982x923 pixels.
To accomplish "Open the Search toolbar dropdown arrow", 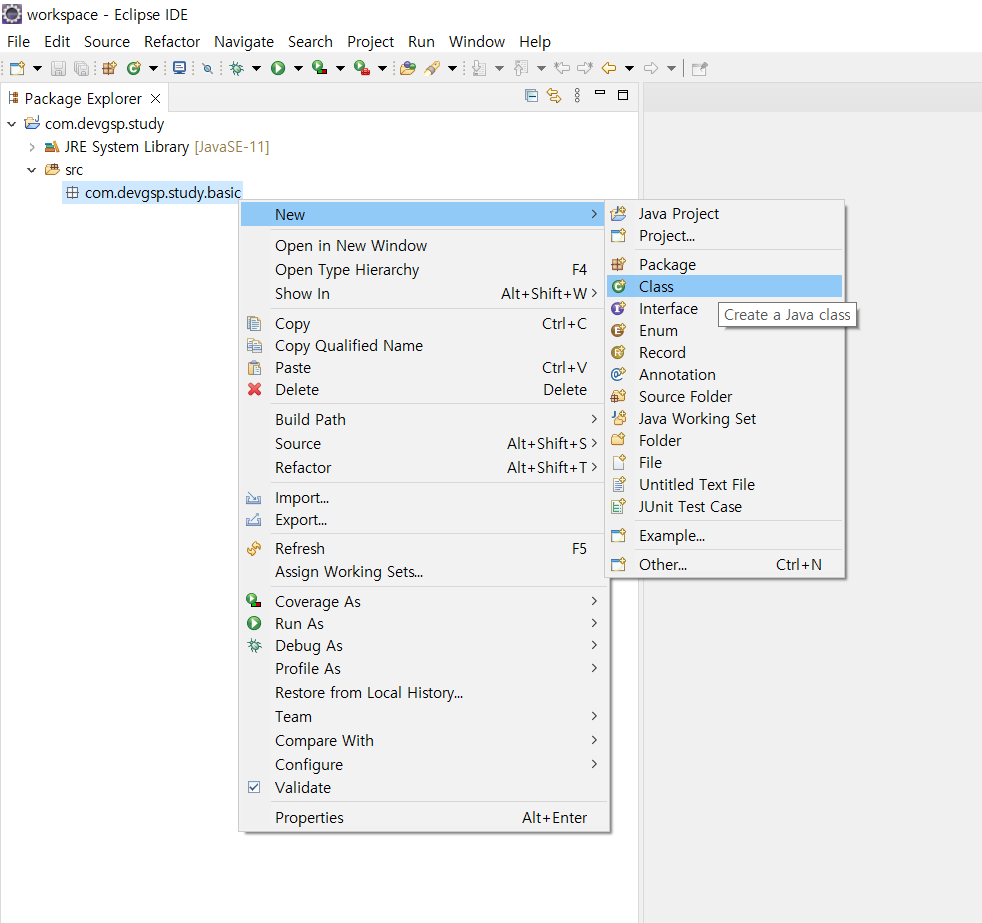I will tap(452, 68).
